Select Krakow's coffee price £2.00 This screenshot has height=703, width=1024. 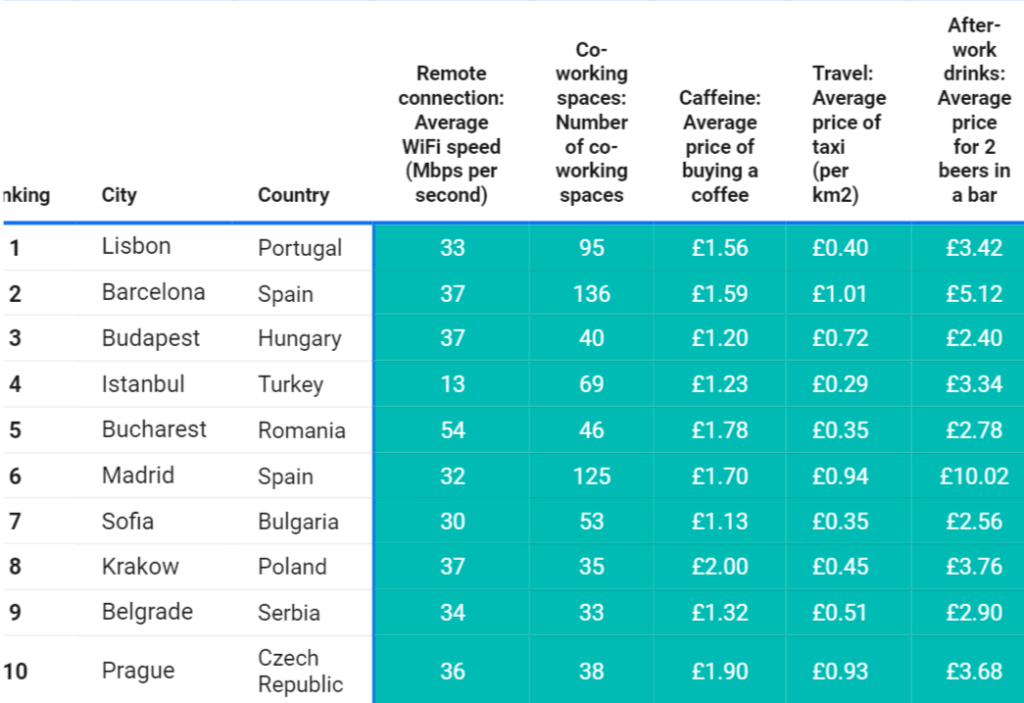(720, 566)
